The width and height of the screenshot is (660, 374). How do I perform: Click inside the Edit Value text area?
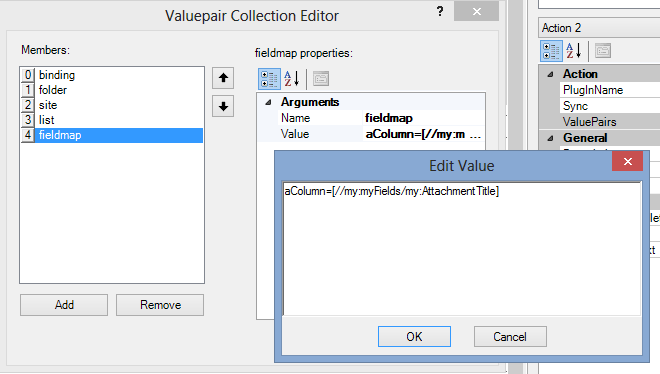pyautogui.click(x=462, y=248)
